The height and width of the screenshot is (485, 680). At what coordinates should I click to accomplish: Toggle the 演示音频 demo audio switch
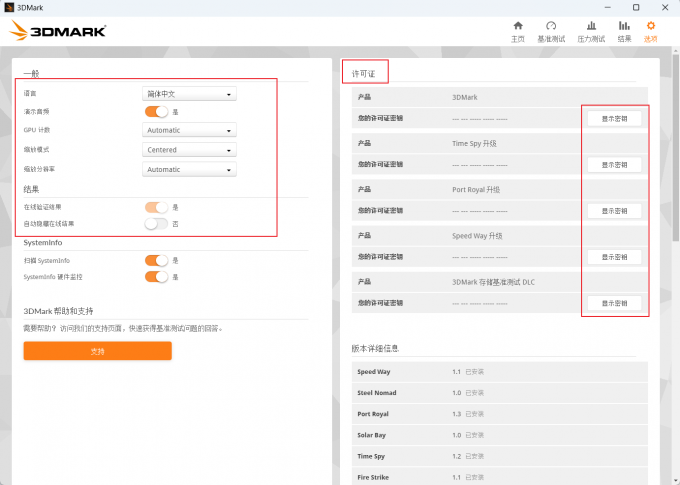coord(157,111)
